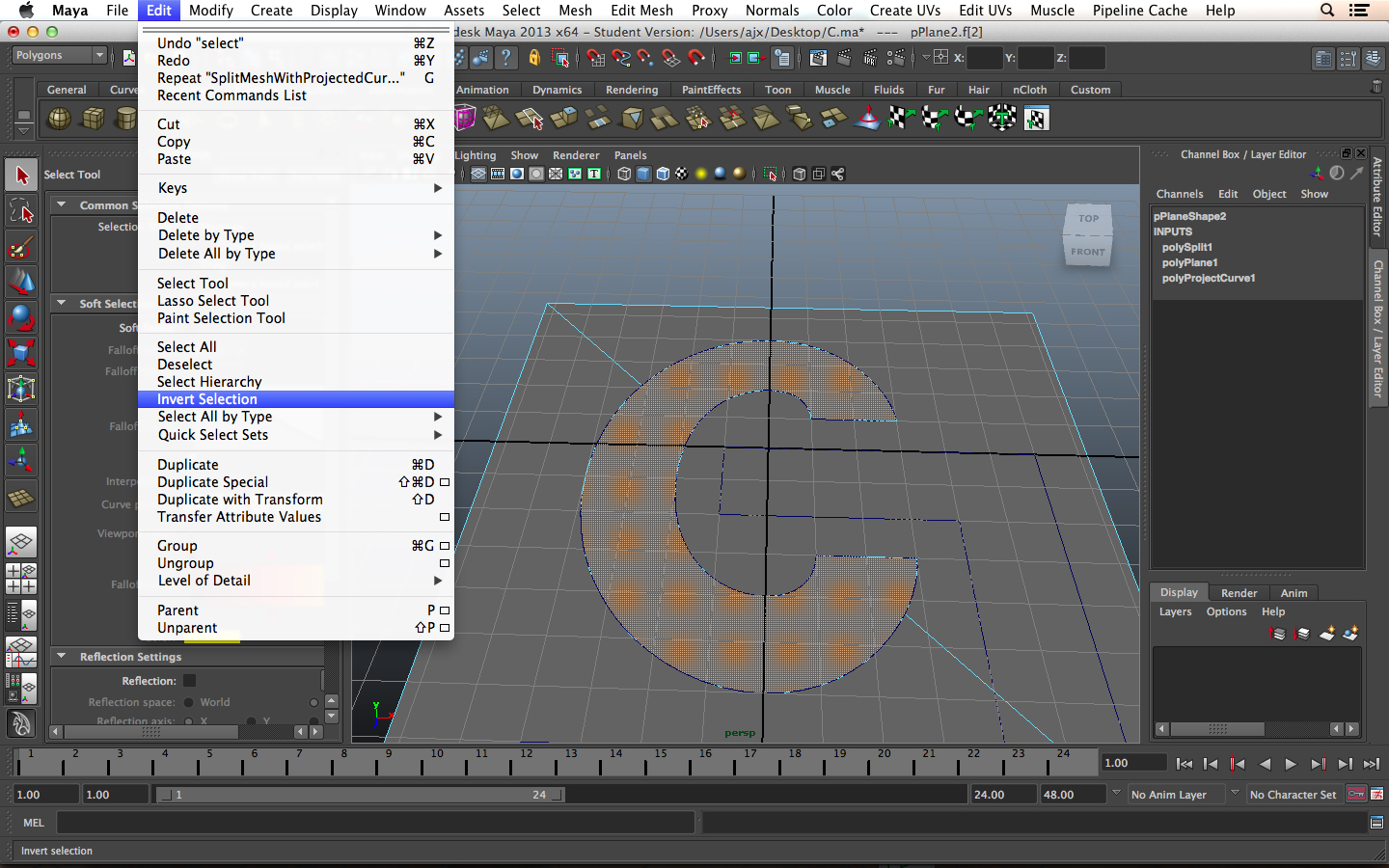
Task: Click the Play forwards button
Action: coord(1291,764)
